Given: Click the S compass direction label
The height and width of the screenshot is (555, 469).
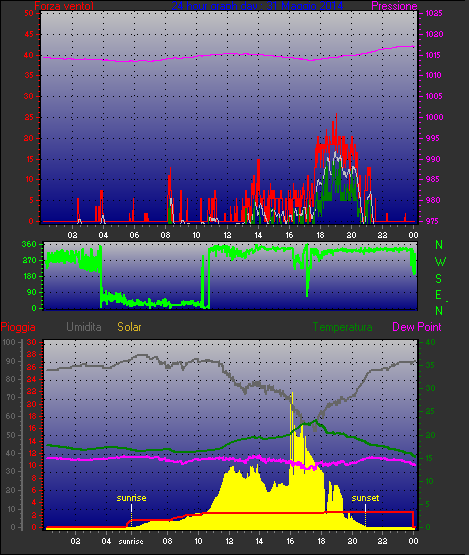Looking at the screenshot, I should [x=438, y=279].
